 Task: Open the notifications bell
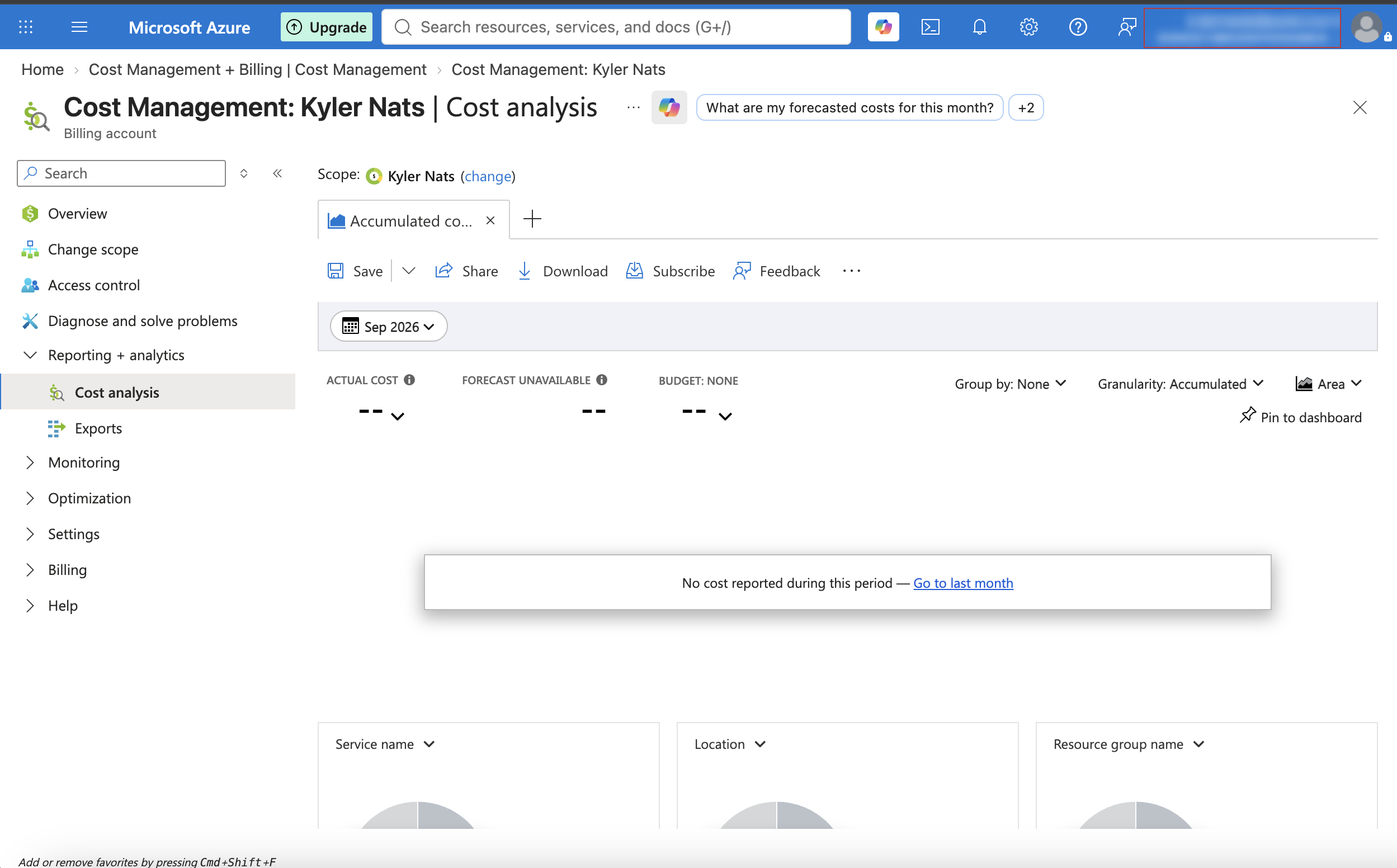point(979,27)
